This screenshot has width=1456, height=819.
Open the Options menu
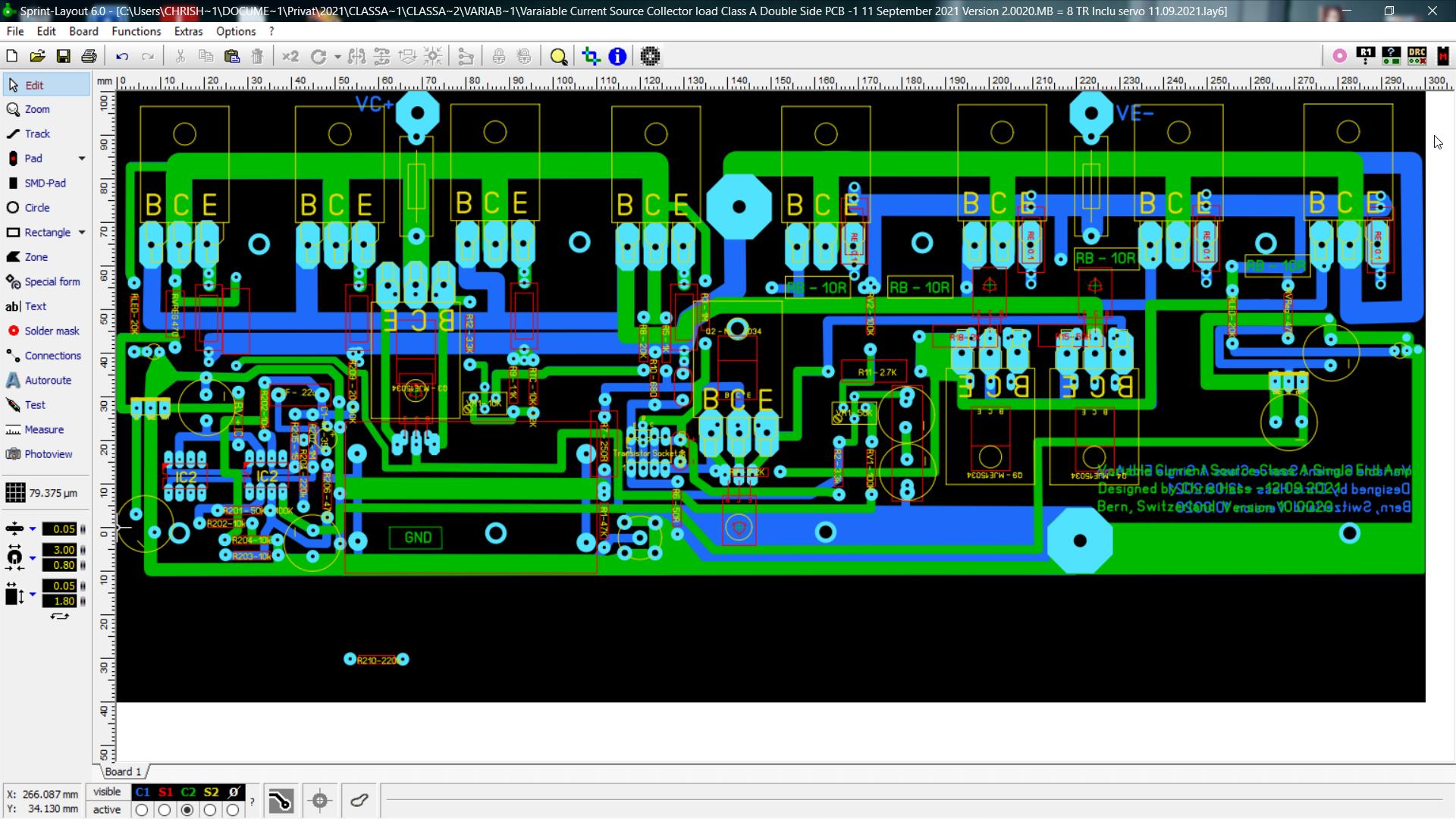[x=236, y=31]
